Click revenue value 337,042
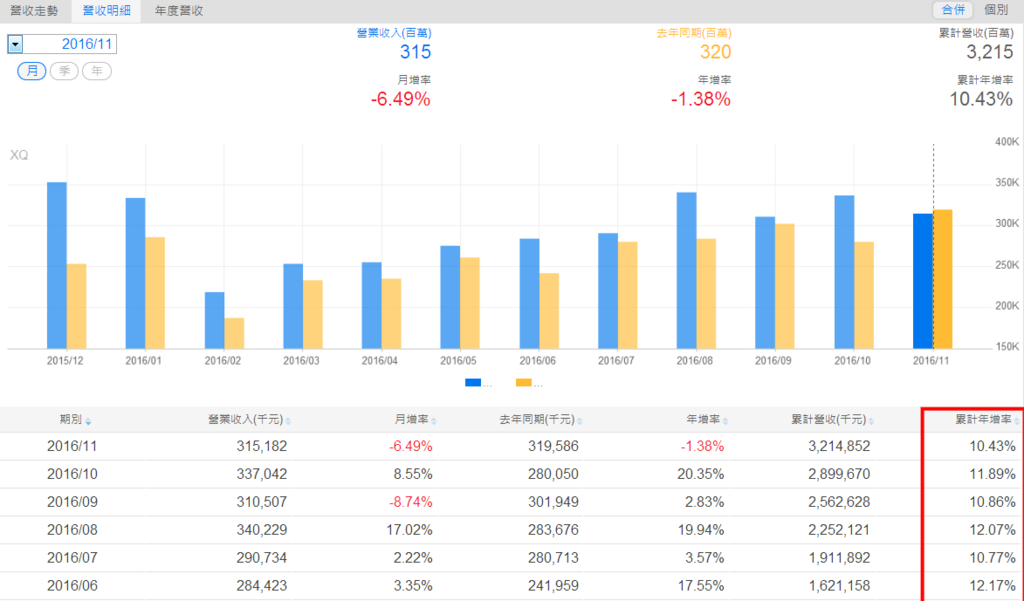Screen dimensions: 1024x601 [261, 474]
